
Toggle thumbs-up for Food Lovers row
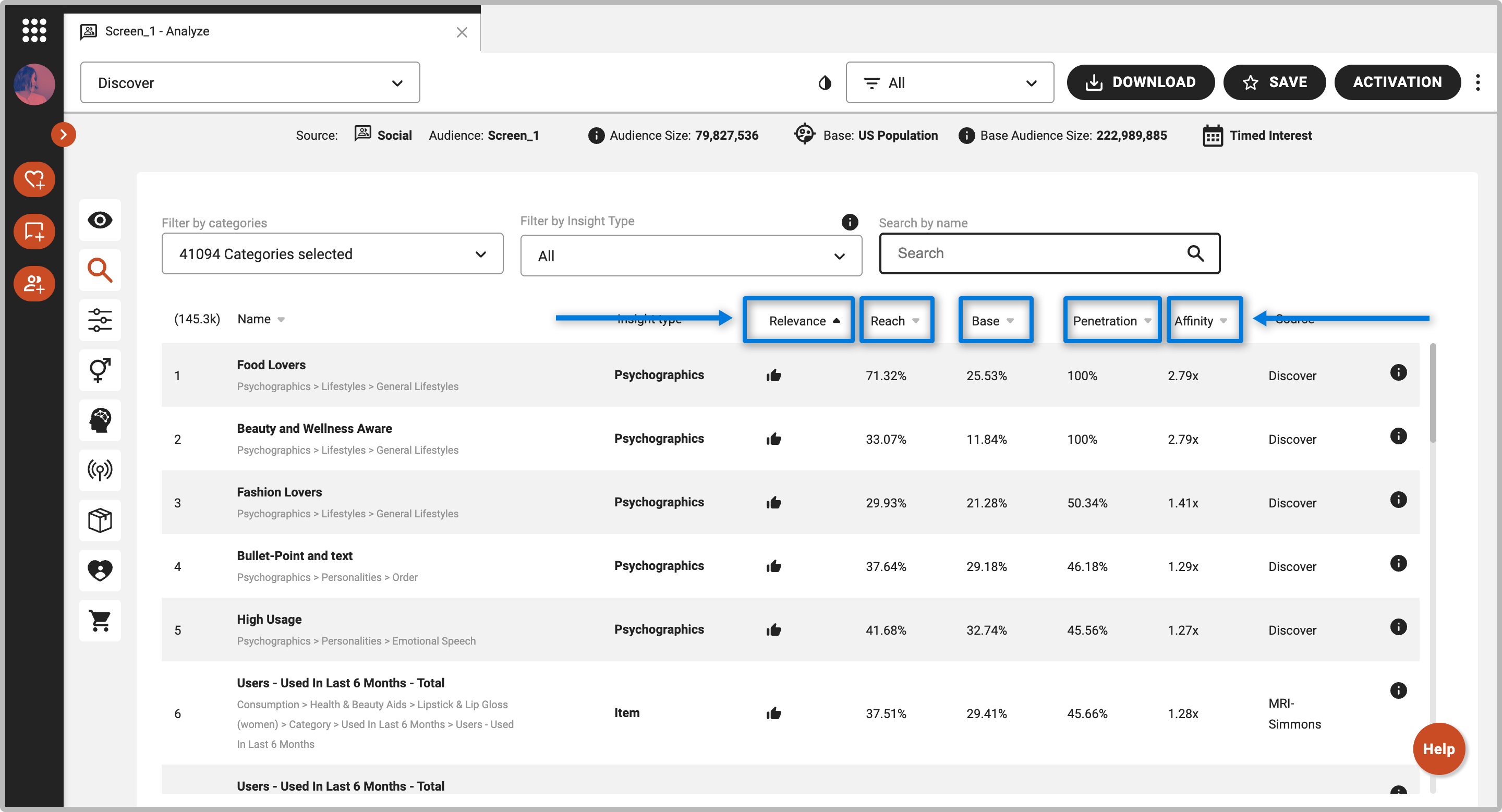click(x=774, y=375)
